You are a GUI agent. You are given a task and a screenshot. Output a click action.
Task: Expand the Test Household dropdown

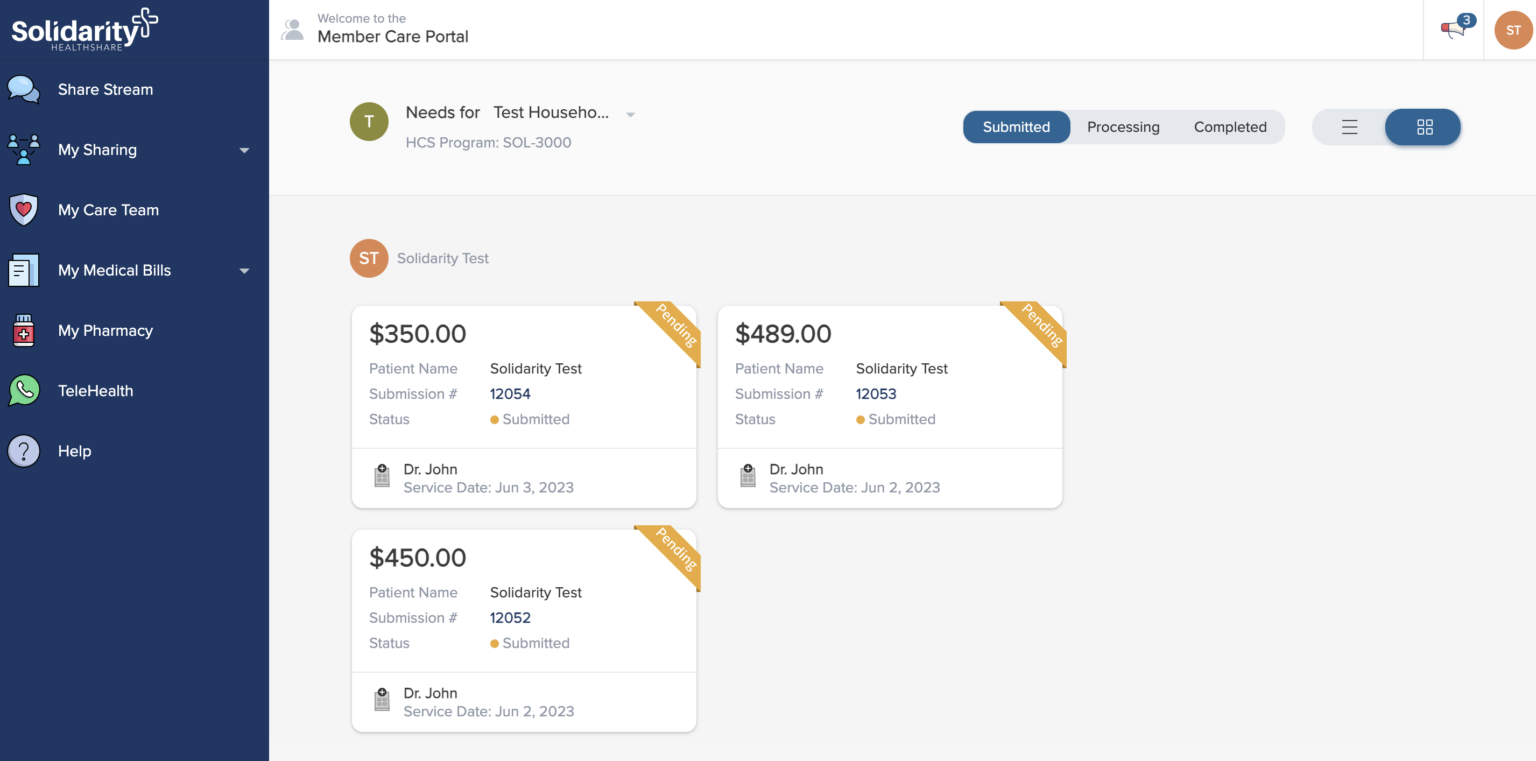(630, 113)
